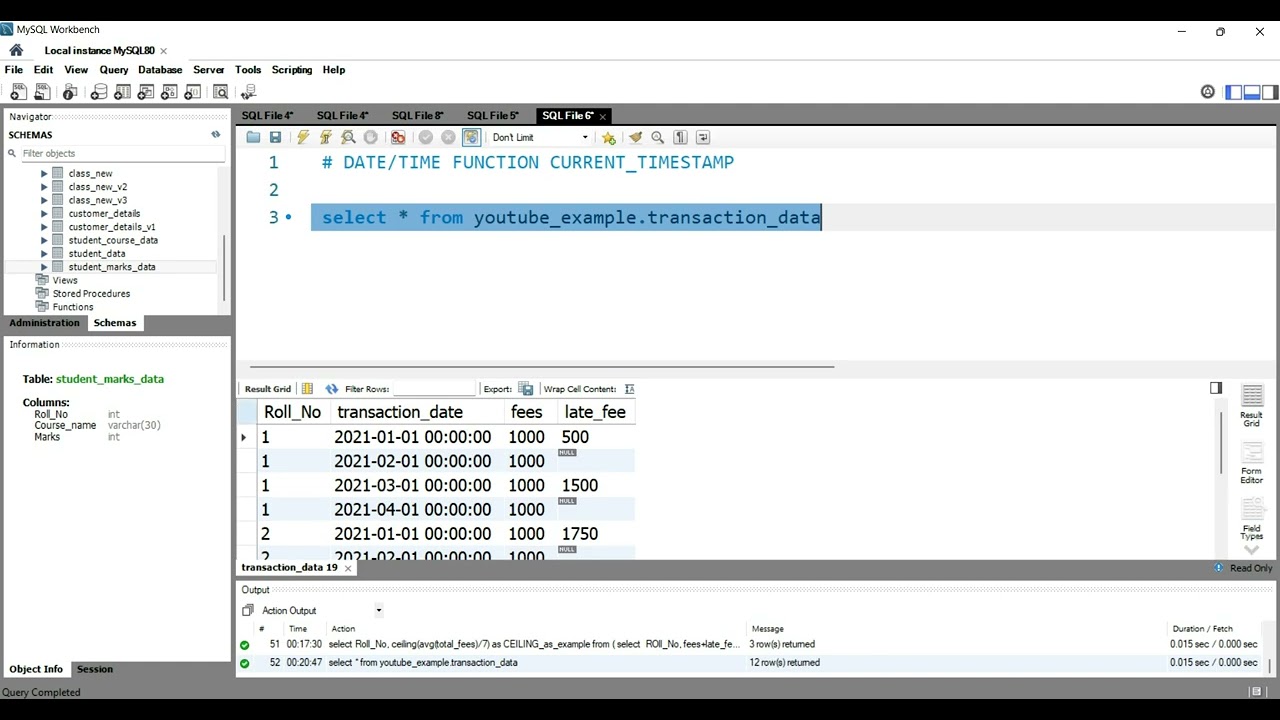Create a new table toolbar icon
1280x720 pixels.
point(123,92)
